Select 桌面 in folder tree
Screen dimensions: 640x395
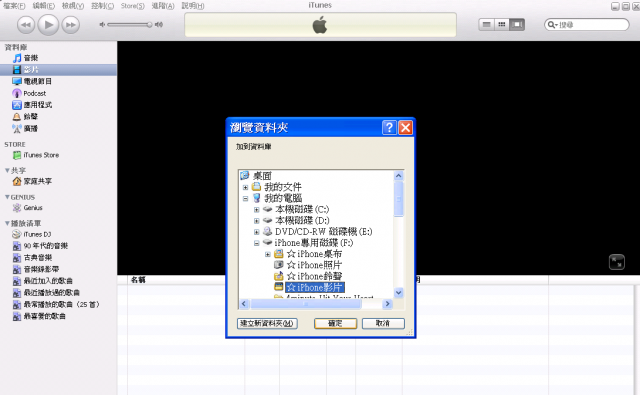[x=262, y=176]
